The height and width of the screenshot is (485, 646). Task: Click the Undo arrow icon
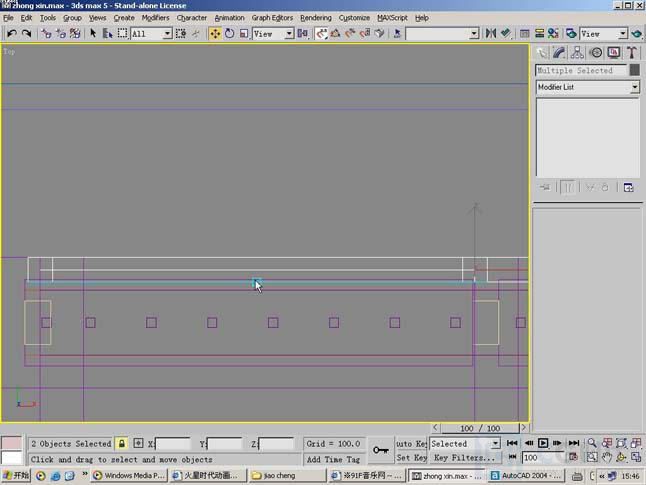12,33
